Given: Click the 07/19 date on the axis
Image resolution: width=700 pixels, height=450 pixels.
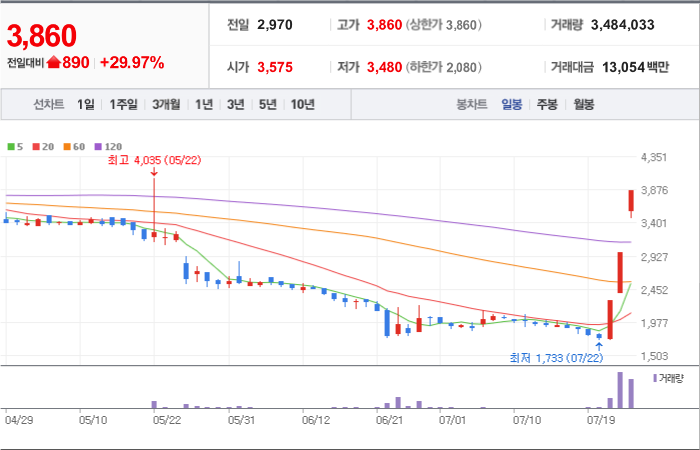Looking at the screenshot, I should pyautogui.click(x=600, y=420).
